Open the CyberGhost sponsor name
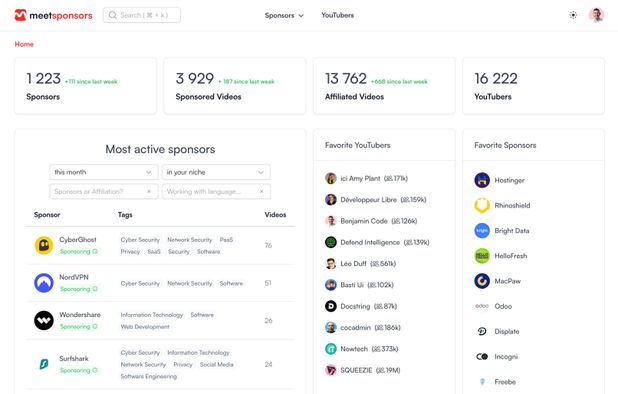This screenshot has height=394, width=618. [x=78, y=240]
